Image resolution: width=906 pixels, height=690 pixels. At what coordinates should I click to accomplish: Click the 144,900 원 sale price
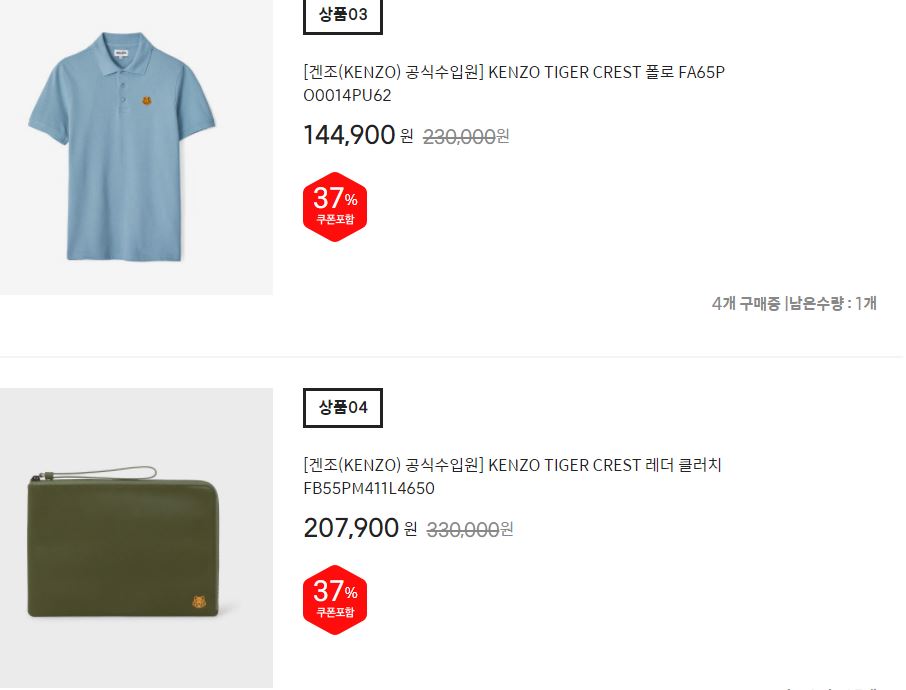point(358,135)
